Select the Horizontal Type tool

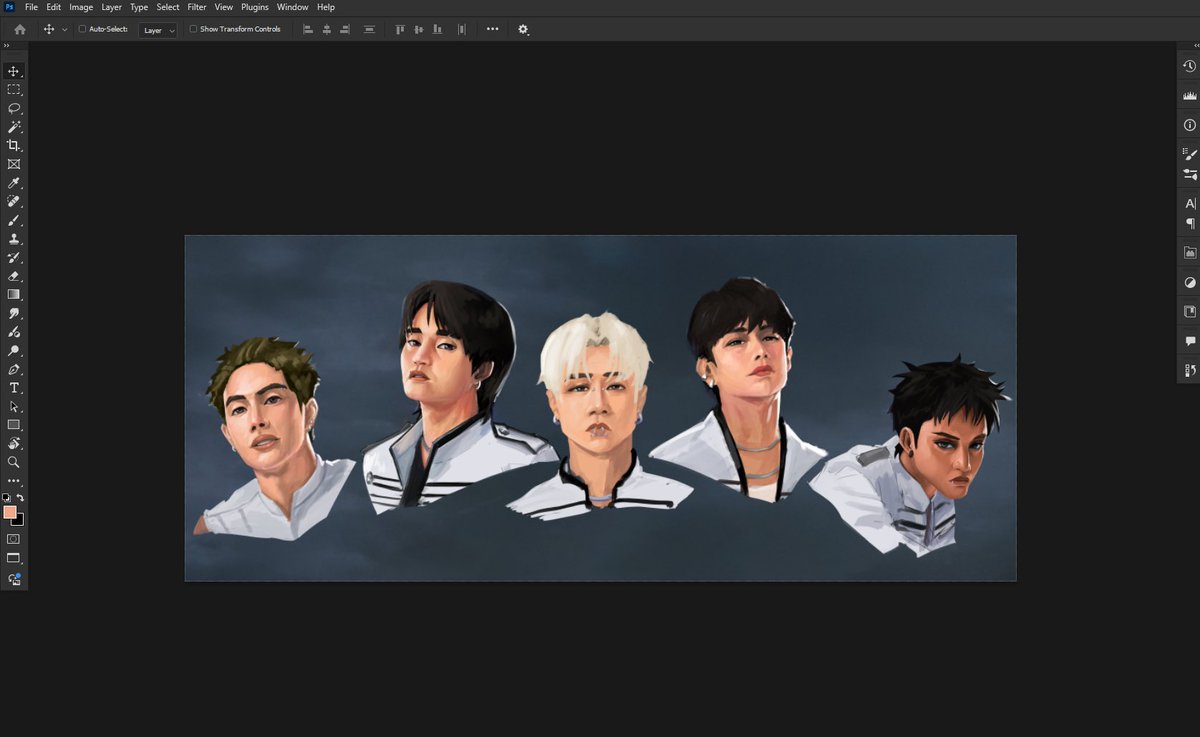[14, 388]
